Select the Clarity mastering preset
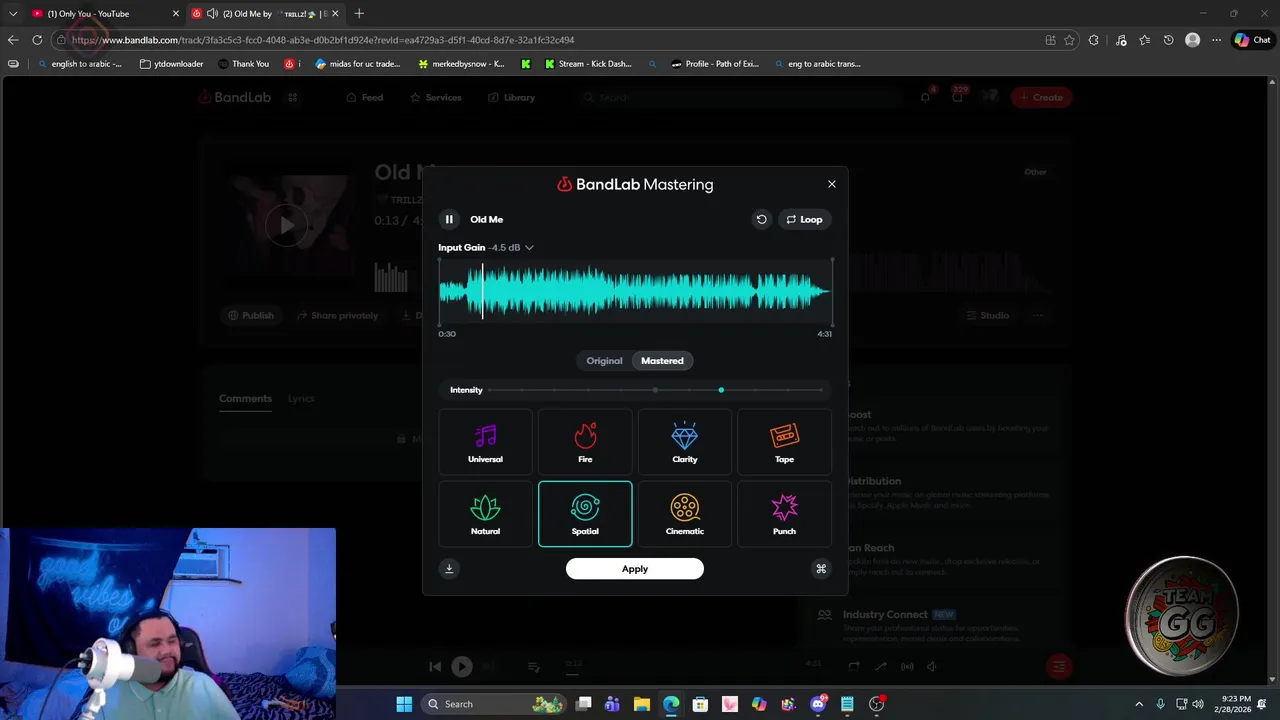This screenshot has width=1280, height=720. click(x=685, y=442)
